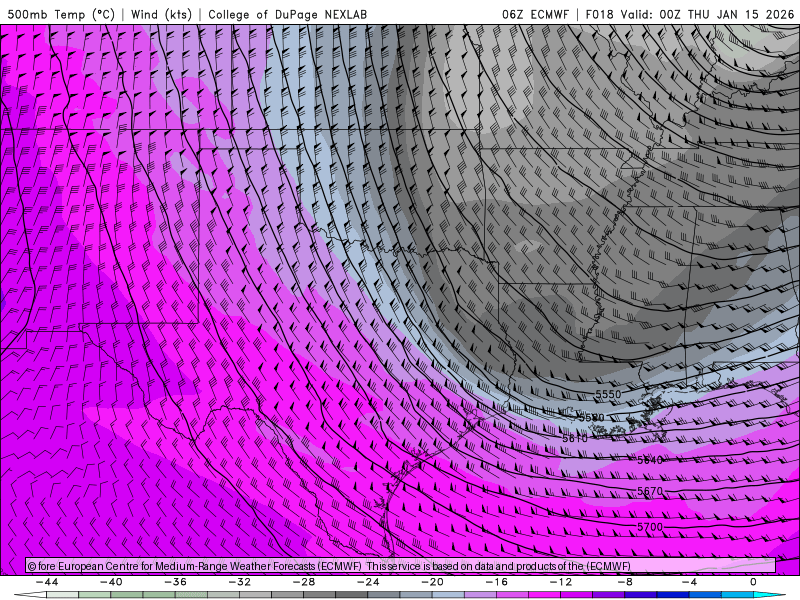Click the -12 tick on the temperature legend
The image size is (800, 600).
point(562,581)
